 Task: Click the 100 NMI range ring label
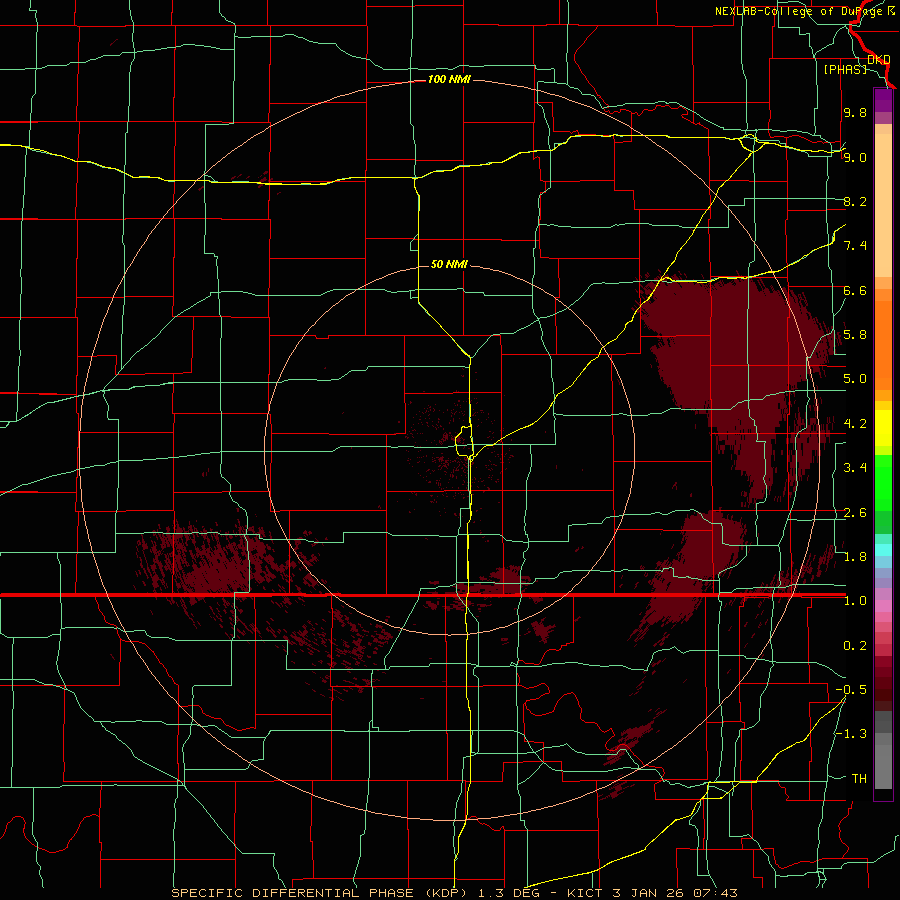click(449, 79)
